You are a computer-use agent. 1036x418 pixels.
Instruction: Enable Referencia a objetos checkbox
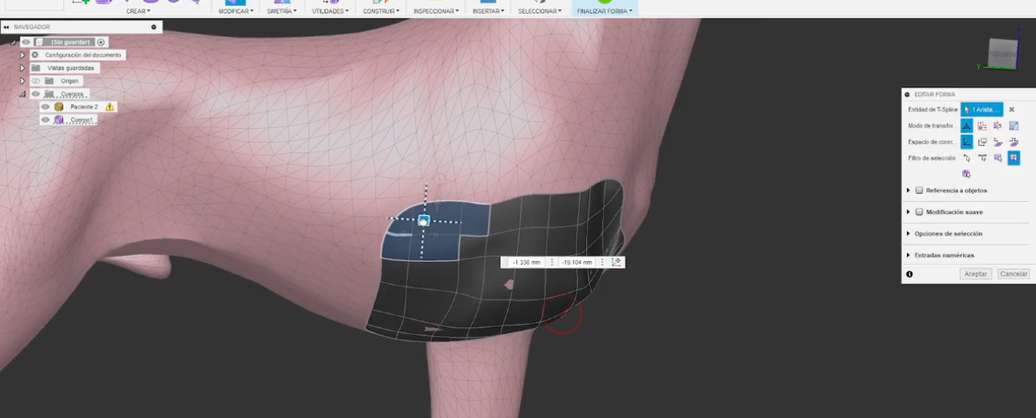[919, 190]
